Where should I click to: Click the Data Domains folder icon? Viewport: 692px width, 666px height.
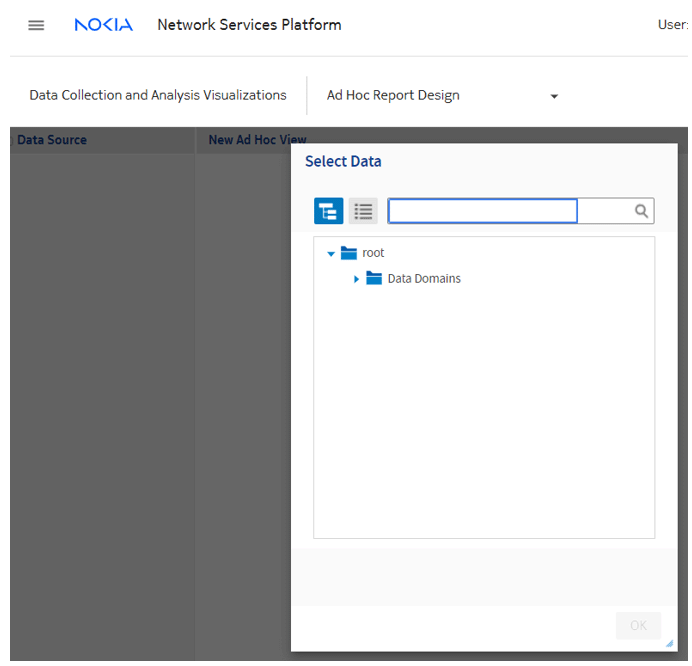coord(374,279)
